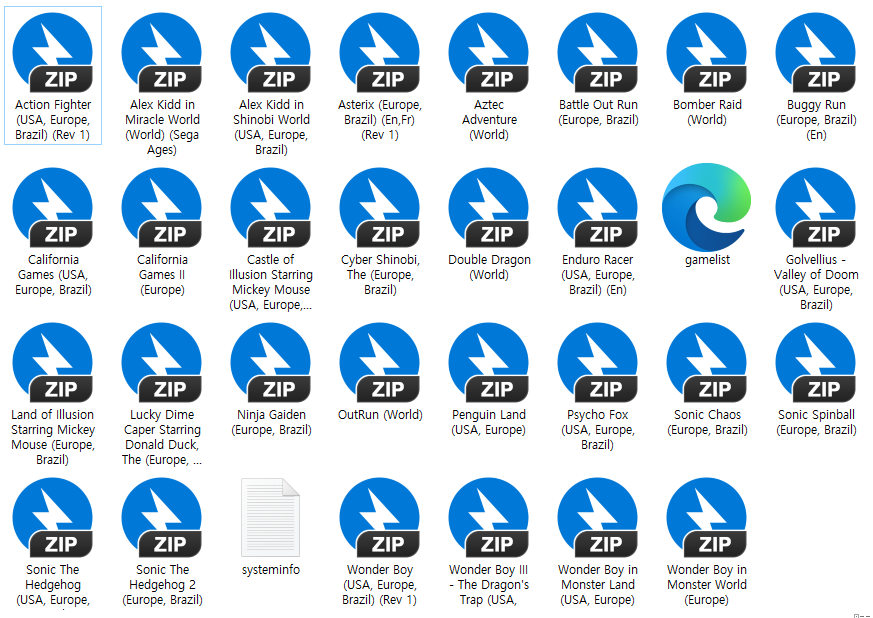Select Sonic The Hedgehog 2 ZIP icon
This screenshot has height=618, width=873.
[x=162, y=518]
